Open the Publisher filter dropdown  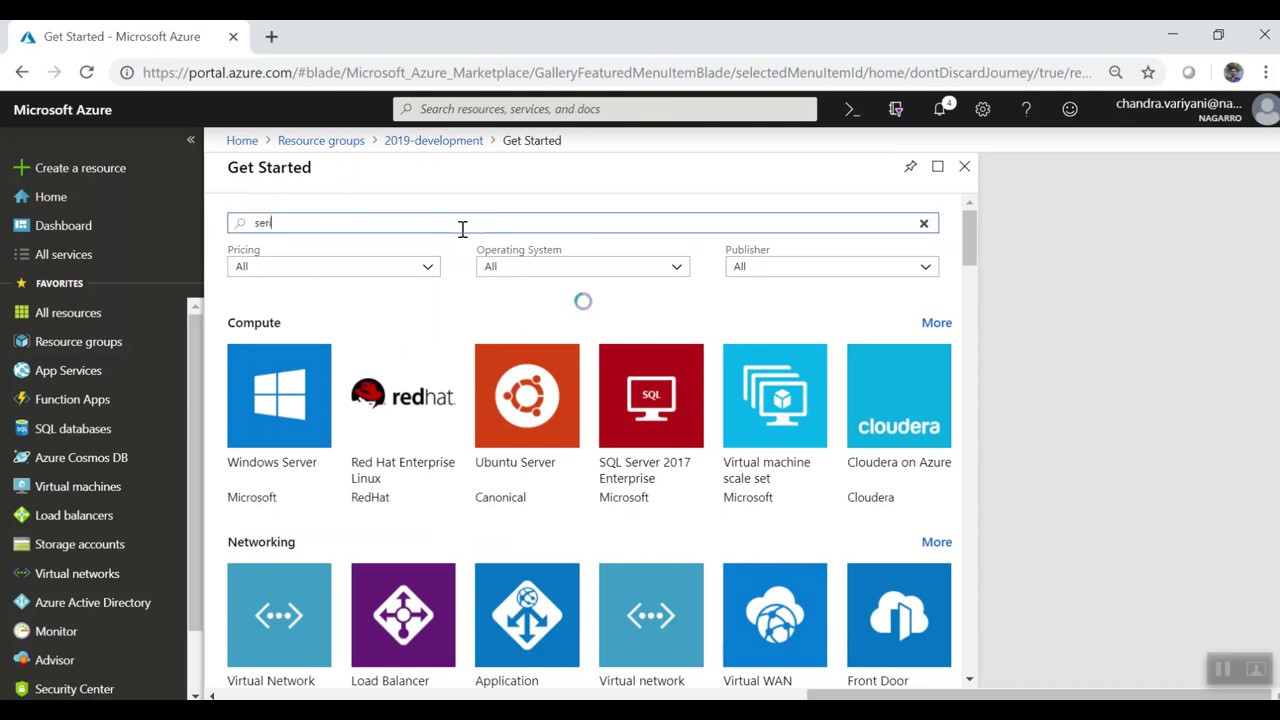[832, 266]
